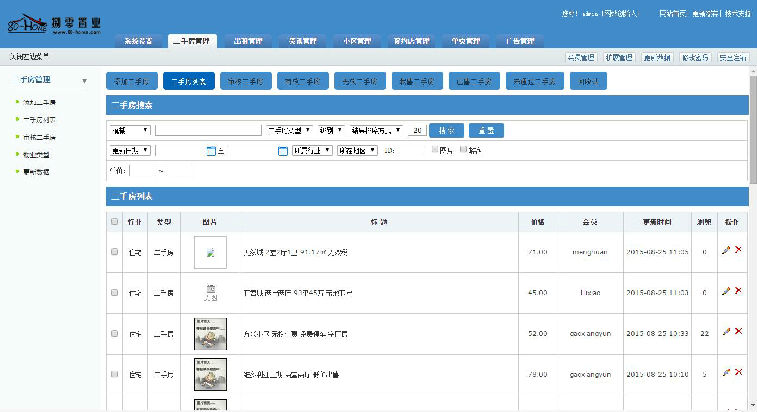The width and height of the screenshot is (757, 412).
Task: Open the 添加二手房 blue toolbar button
Action: coord(132,81)
